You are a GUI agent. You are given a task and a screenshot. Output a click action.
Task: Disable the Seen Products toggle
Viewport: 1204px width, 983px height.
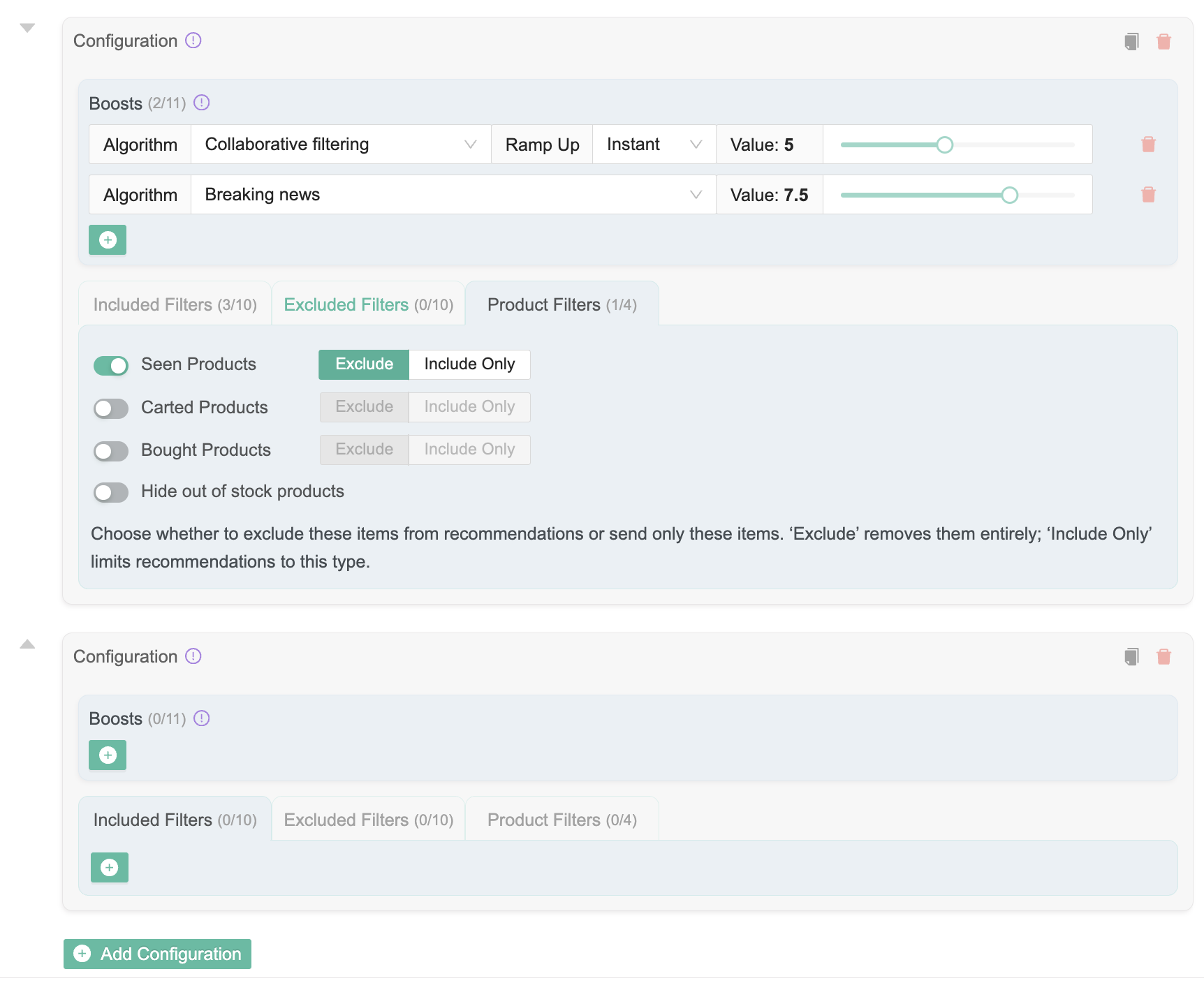pos(111,365)
